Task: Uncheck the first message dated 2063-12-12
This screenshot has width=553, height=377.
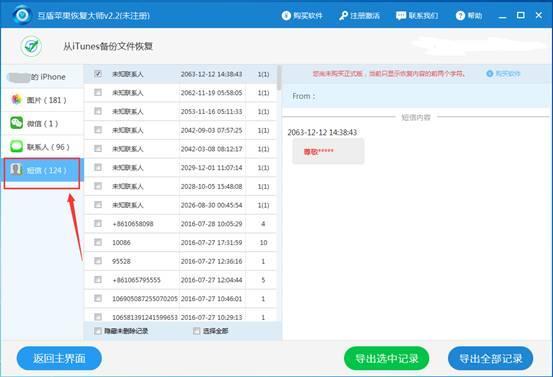Action: [x=98, y=74]
